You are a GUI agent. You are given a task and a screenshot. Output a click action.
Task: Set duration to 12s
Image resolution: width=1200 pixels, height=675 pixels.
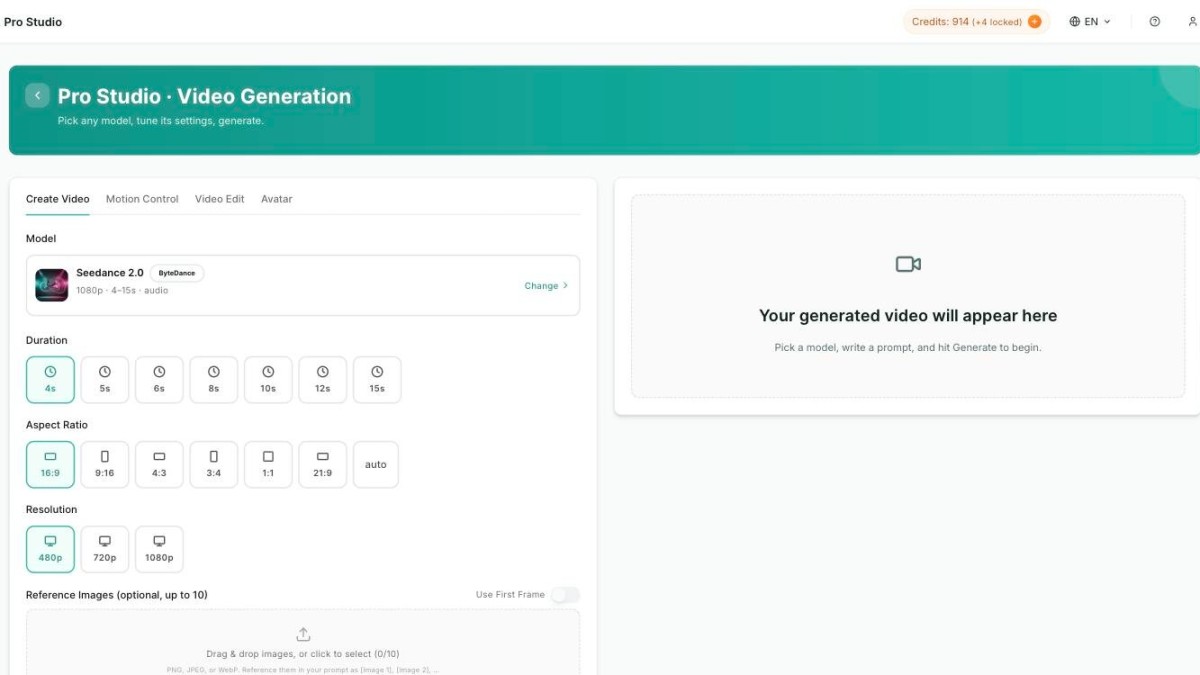pyautogui.click(x=322, y=380)
